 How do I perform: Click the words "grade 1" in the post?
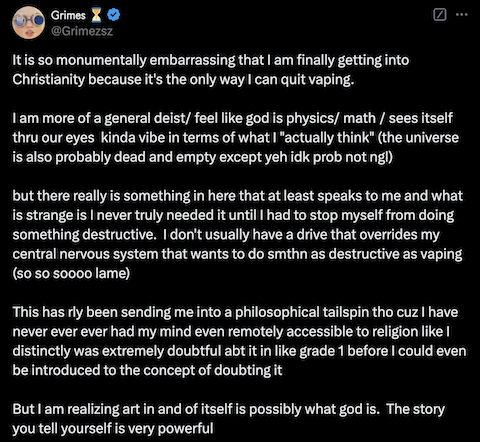pos(322,351)
